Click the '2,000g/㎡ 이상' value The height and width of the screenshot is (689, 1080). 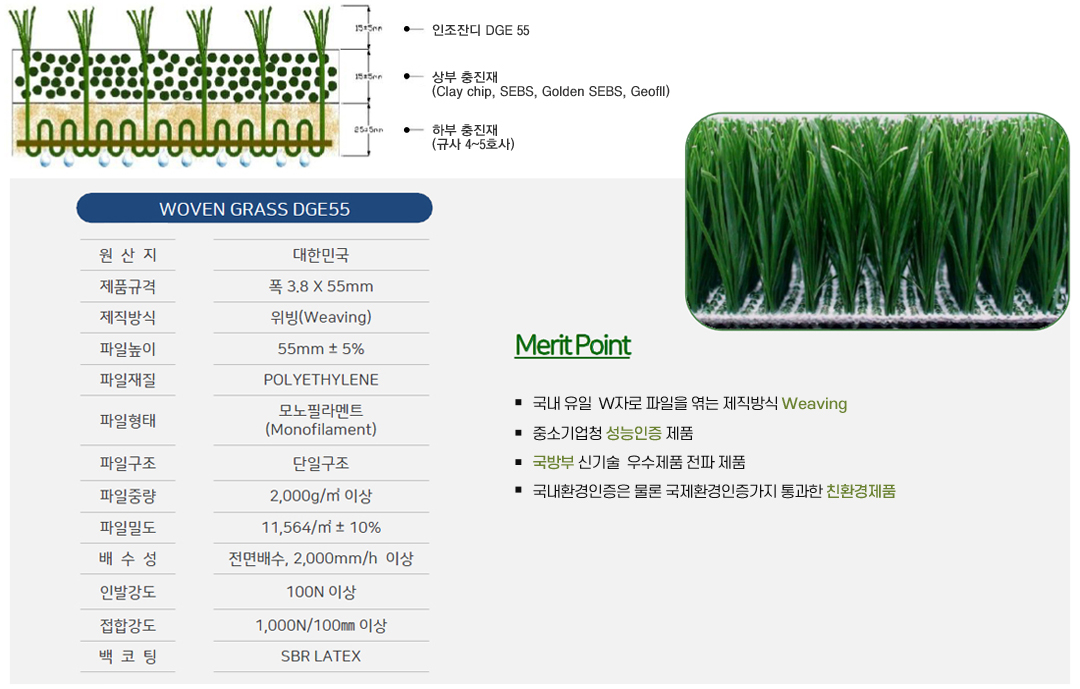[x=321, y=495]
